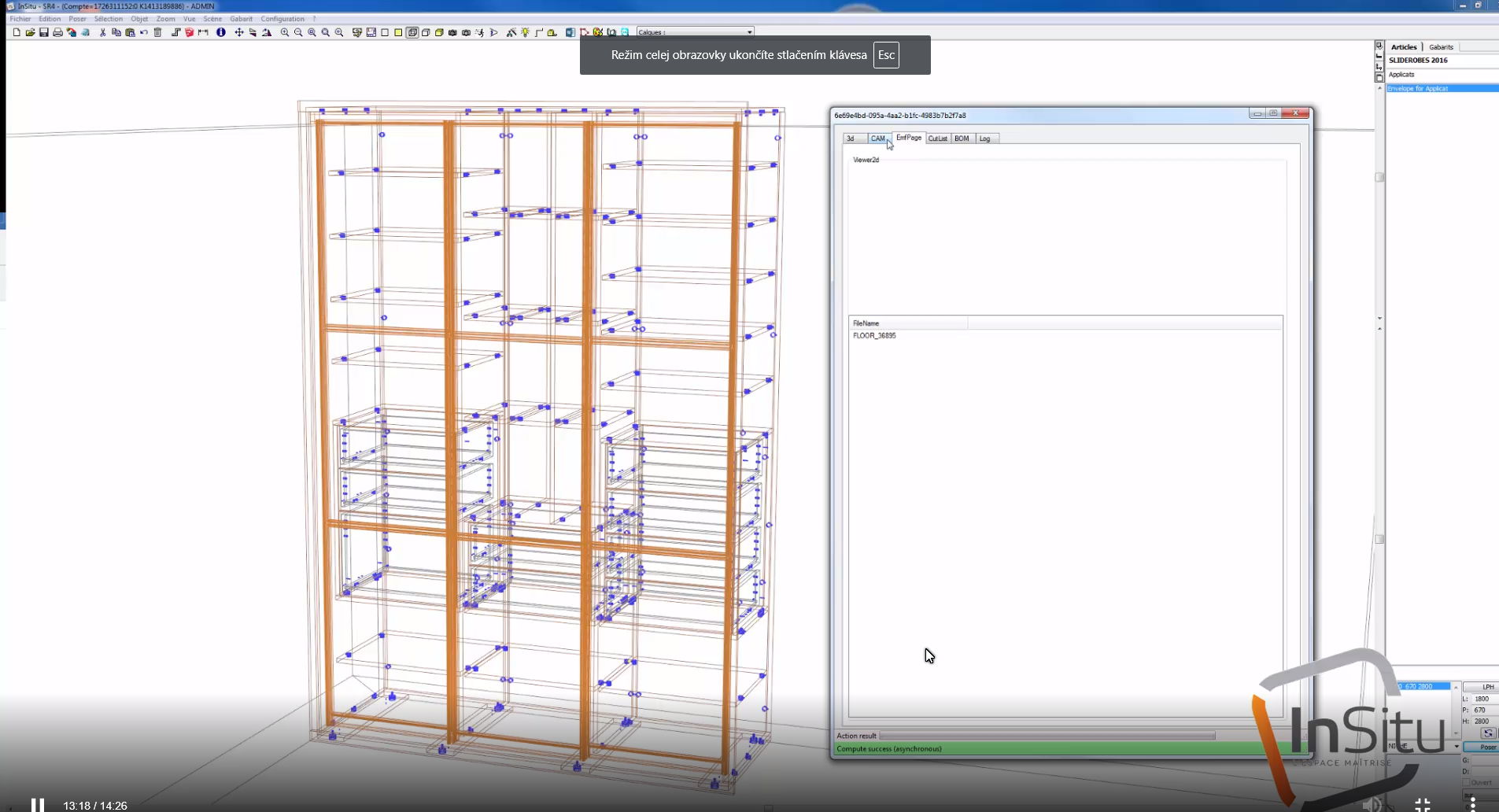
Task: Select the EmfPage tab
Action: tap(909, 138)
